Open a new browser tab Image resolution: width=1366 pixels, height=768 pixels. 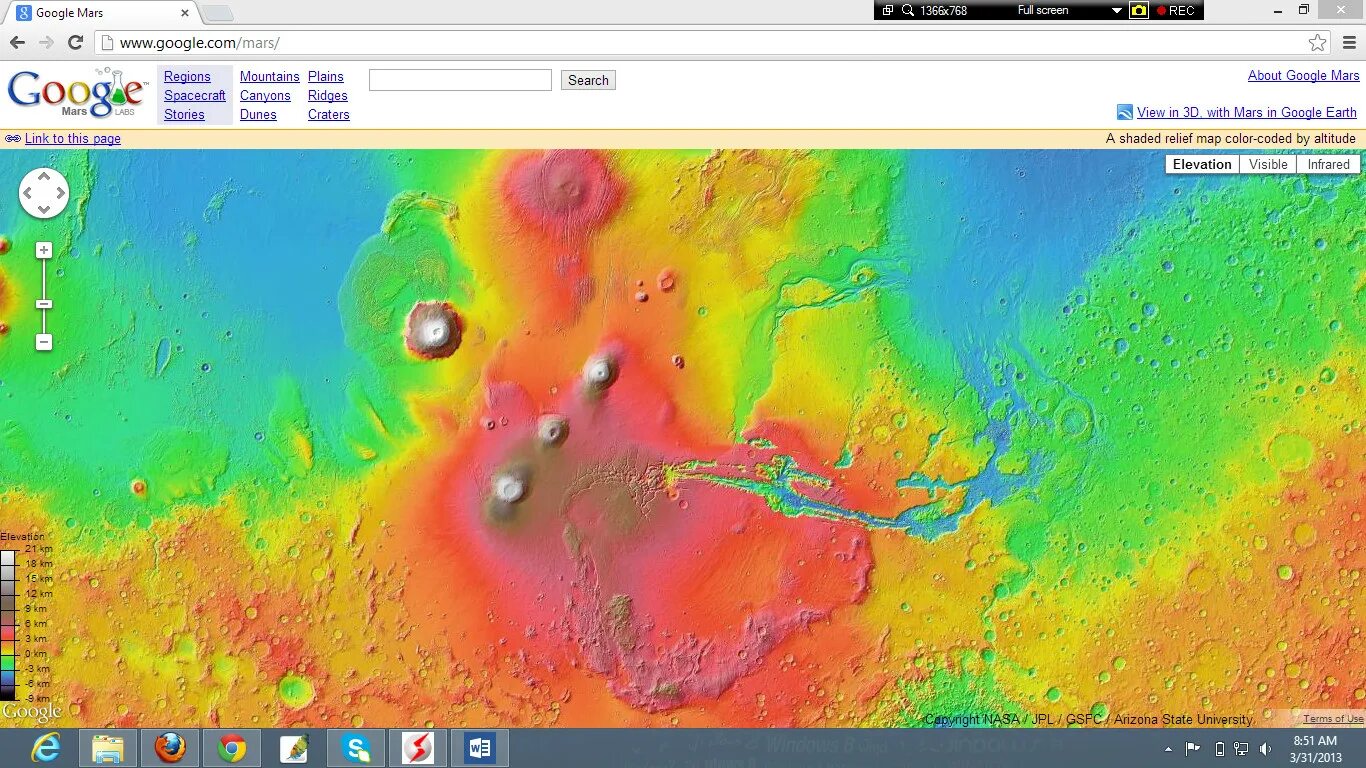217,14
